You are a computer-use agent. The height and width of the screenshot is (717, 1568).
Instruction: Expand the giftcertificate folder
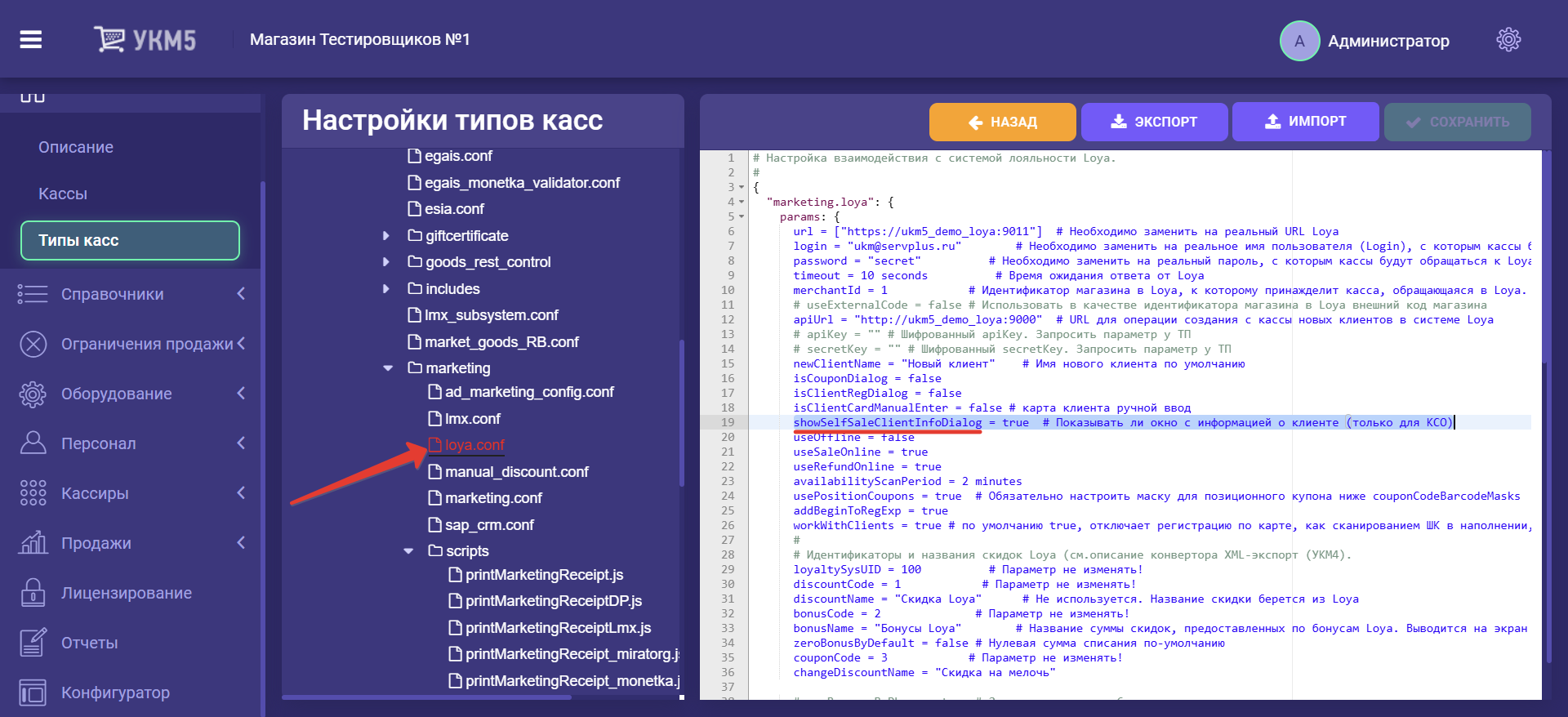pos(386,236)
